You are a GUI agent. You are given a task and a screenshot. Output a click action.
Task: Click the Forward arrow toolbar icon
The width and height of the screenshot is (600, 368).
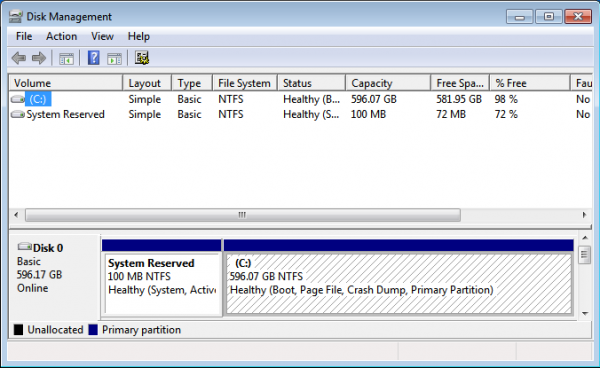coord(39,58)
